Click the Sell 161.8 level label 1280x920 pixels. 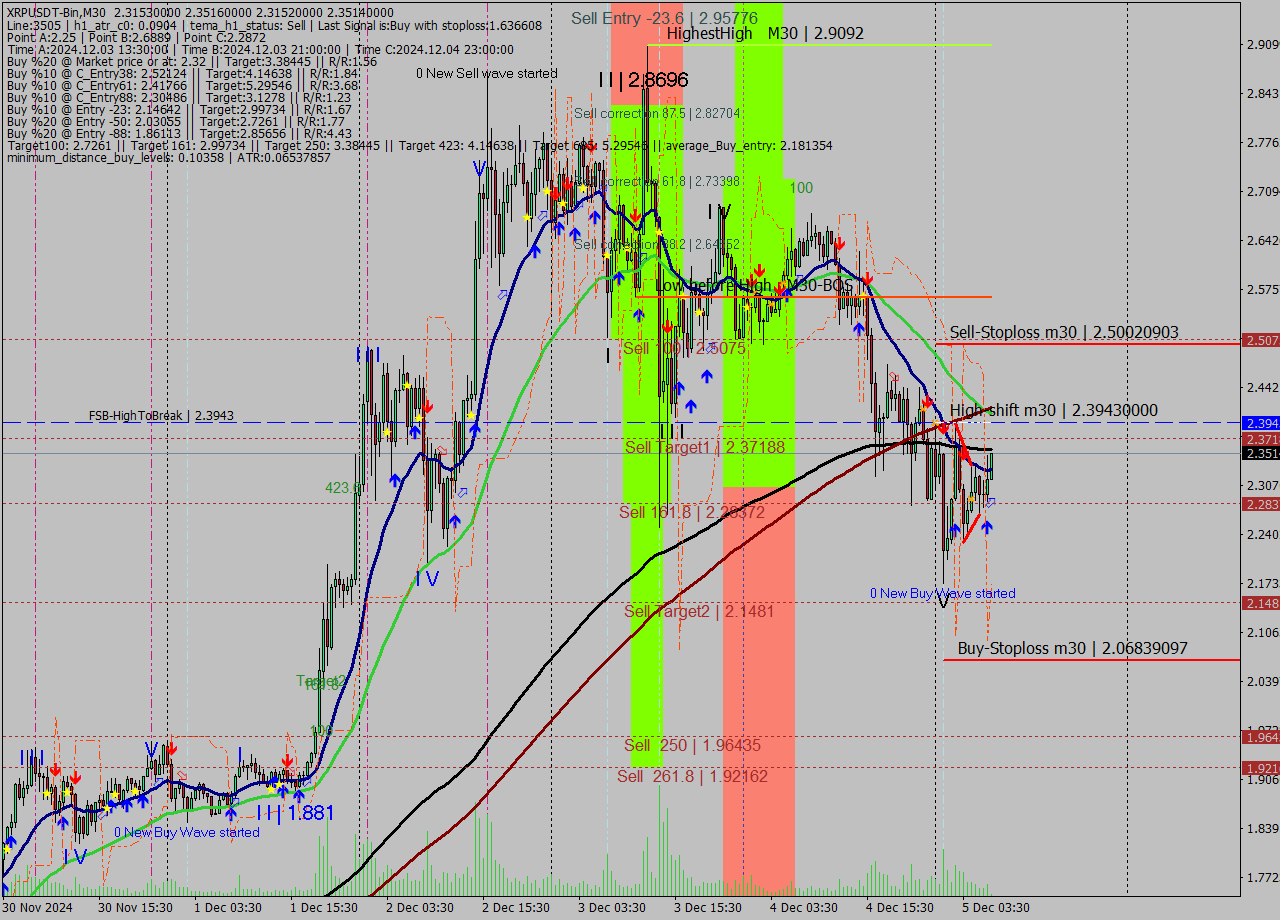click(692, 512)
